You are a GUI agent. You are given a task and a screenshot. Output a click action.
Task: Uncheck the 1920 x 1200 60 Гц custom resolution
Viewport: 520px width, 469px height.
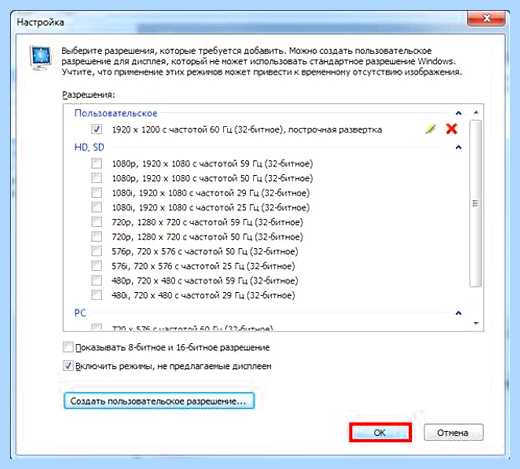(x=97, y=129)
